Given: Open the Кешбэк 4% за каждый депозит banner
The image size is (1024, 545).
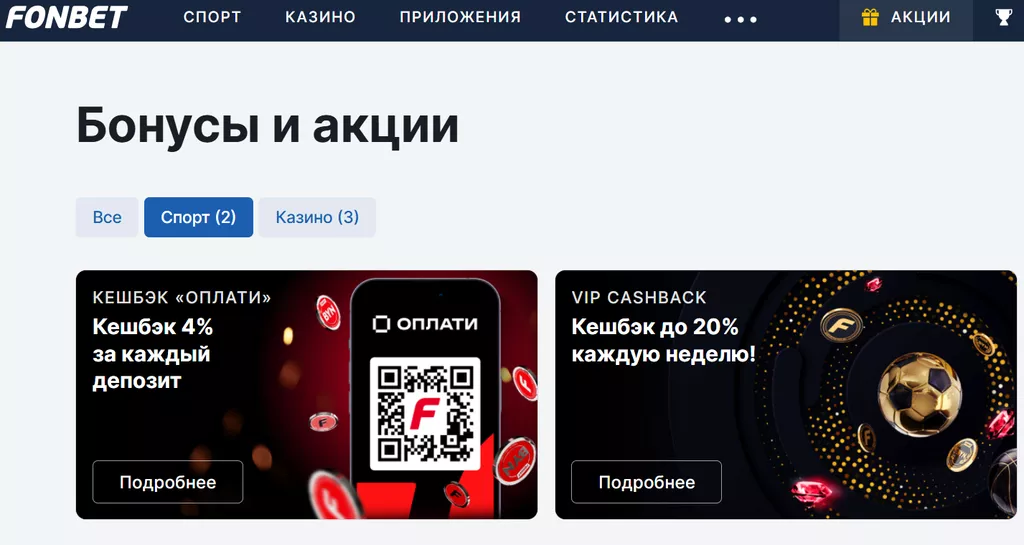Looking at the screenshot, I should pos(307,395).
